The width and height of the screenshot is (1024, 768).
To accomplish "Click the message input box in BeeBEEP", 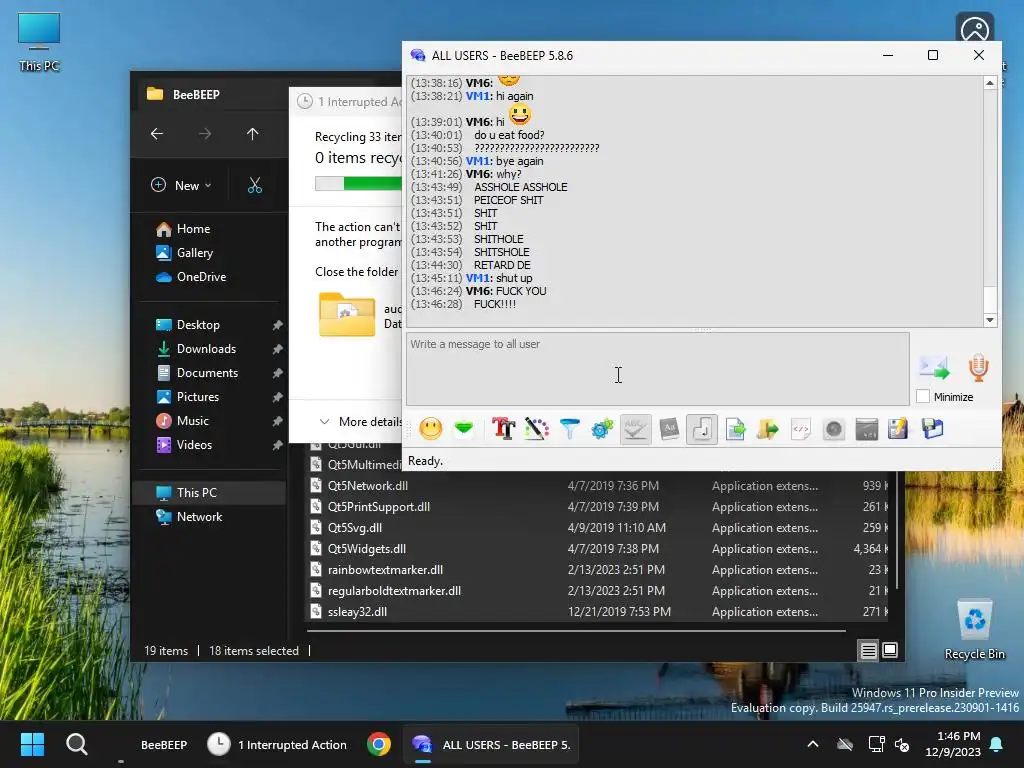I will pos(658,369).
